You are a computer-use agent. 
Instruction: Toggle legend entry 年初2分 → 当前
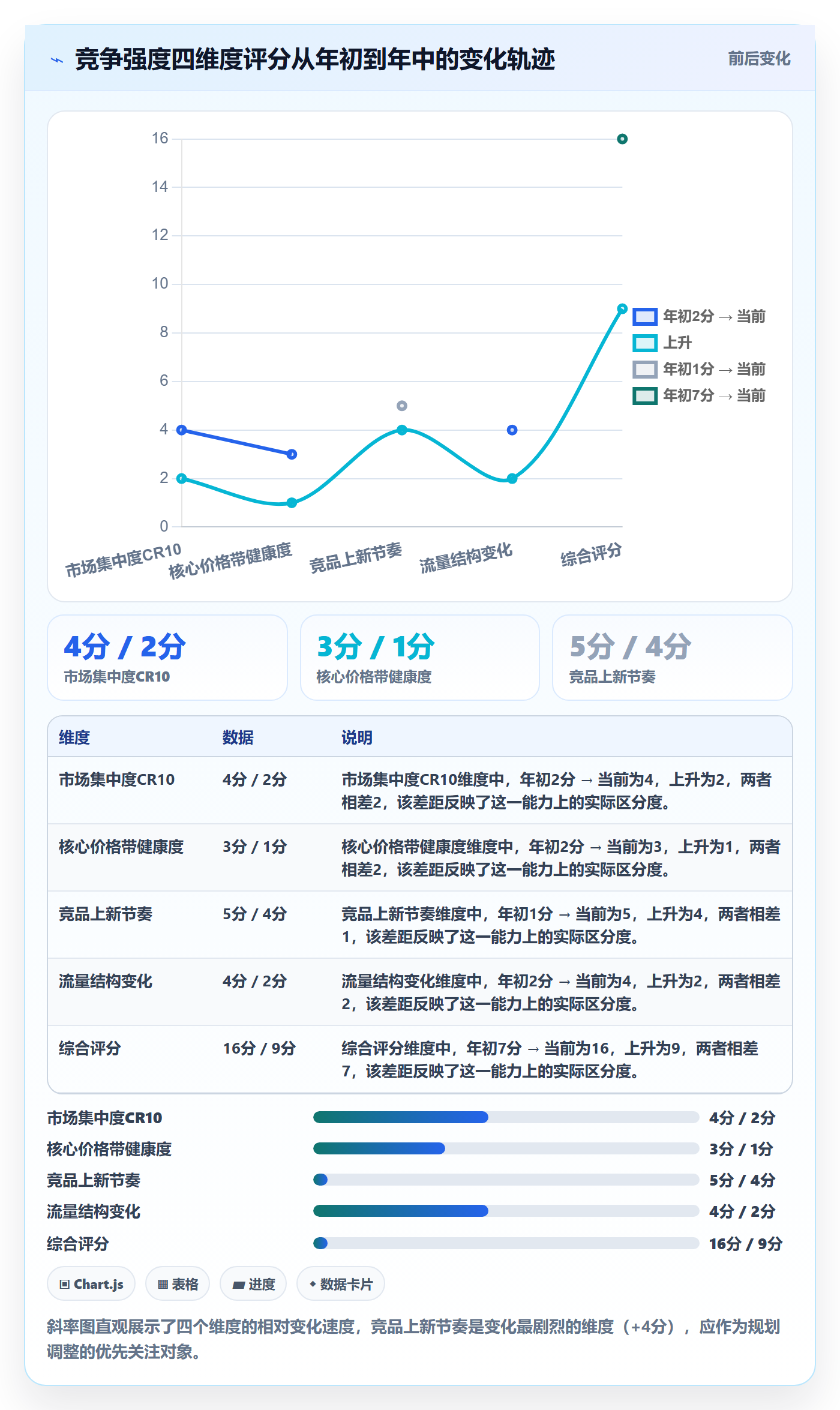click(699, 316)
